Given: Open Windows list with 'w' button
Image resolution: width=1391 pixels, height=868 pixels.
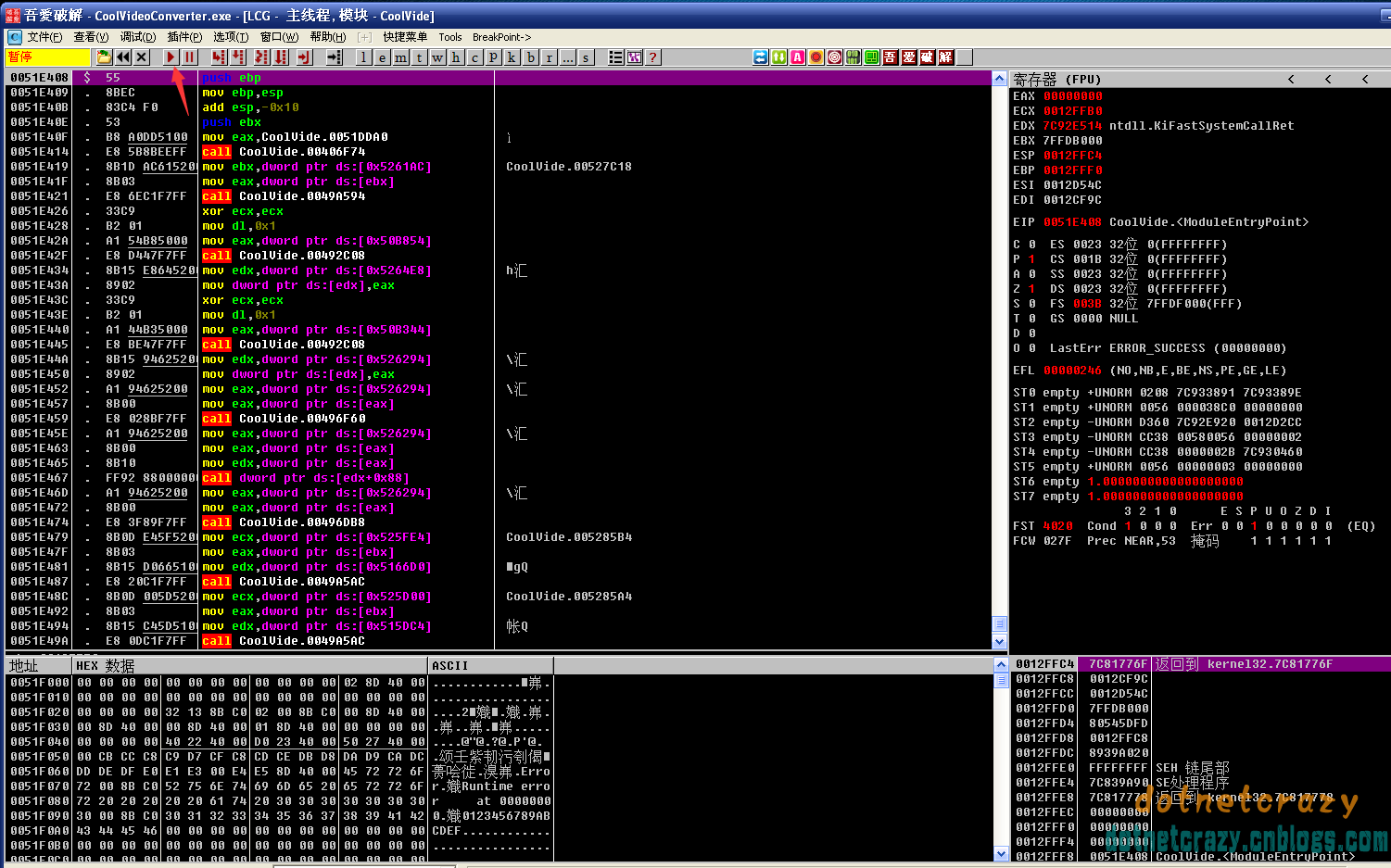Looking at the screenshot, I should [437, 57].
